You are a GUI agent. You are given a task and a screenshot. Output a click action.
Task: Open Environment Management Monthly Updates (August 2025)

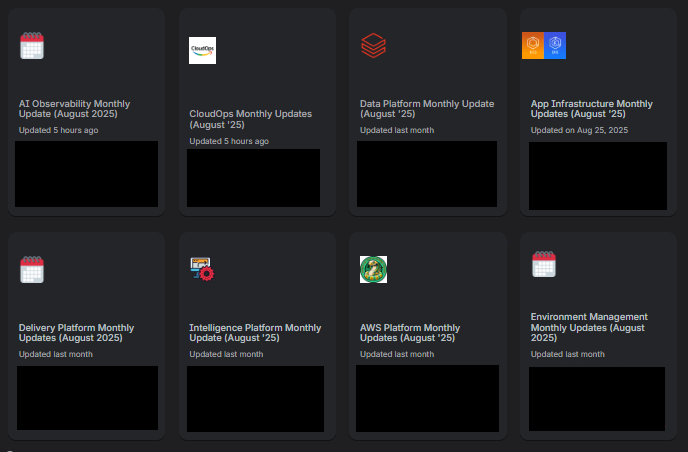(x=589, y=327)
